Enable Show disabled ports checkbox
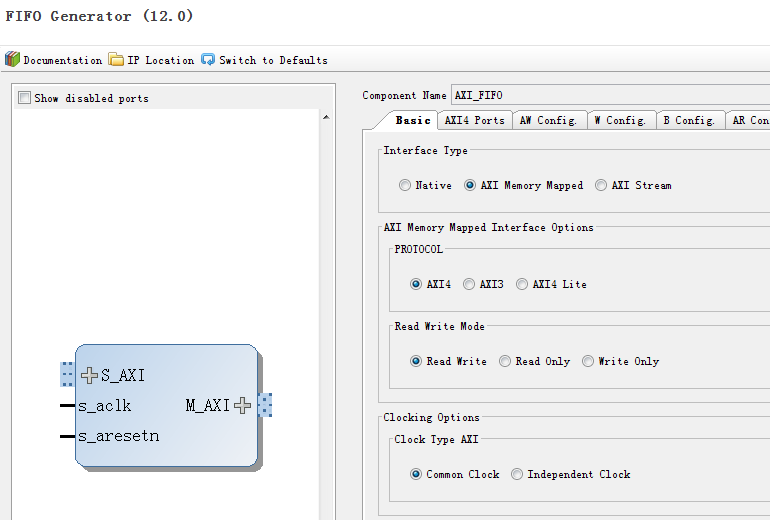Viewport: 770px width, 520px height. point(24,97)
